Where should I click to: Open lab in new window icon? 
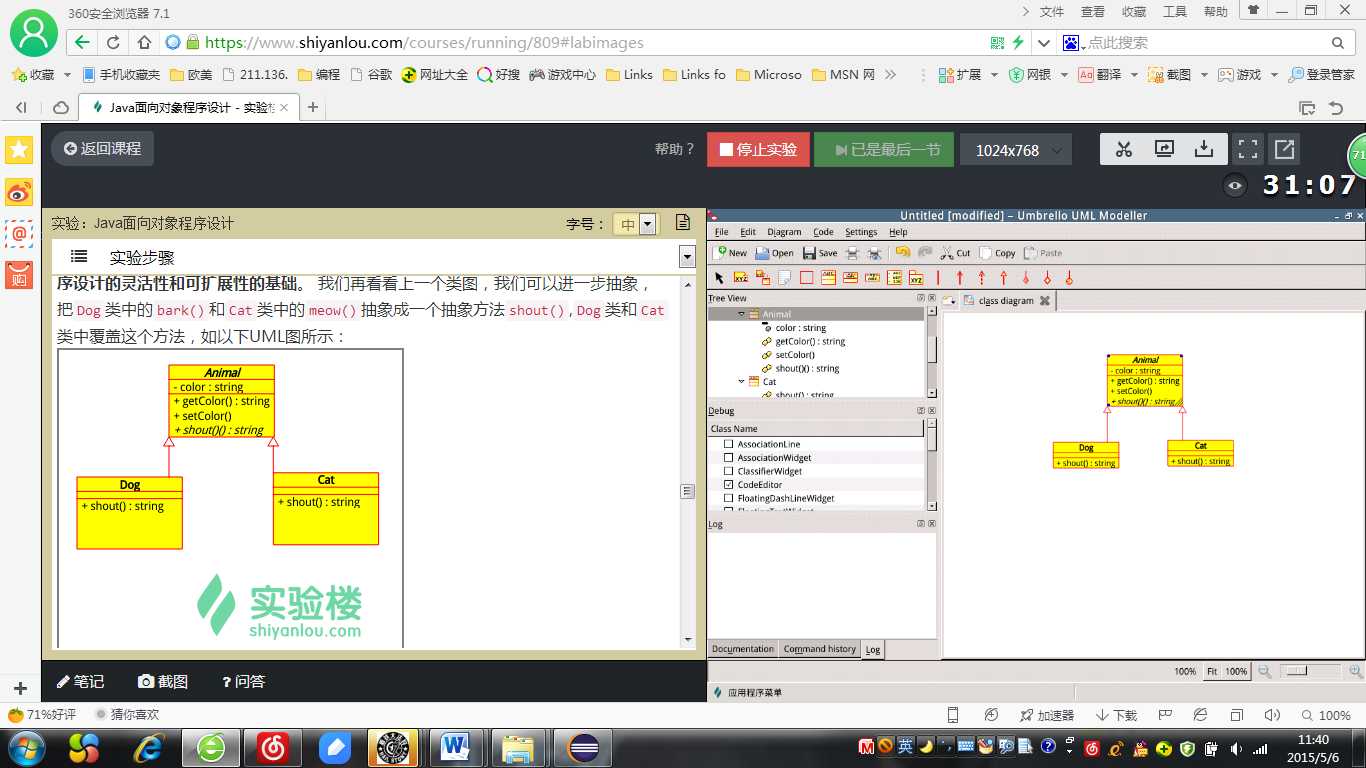pyautogui.click(x=1284, y=149)
